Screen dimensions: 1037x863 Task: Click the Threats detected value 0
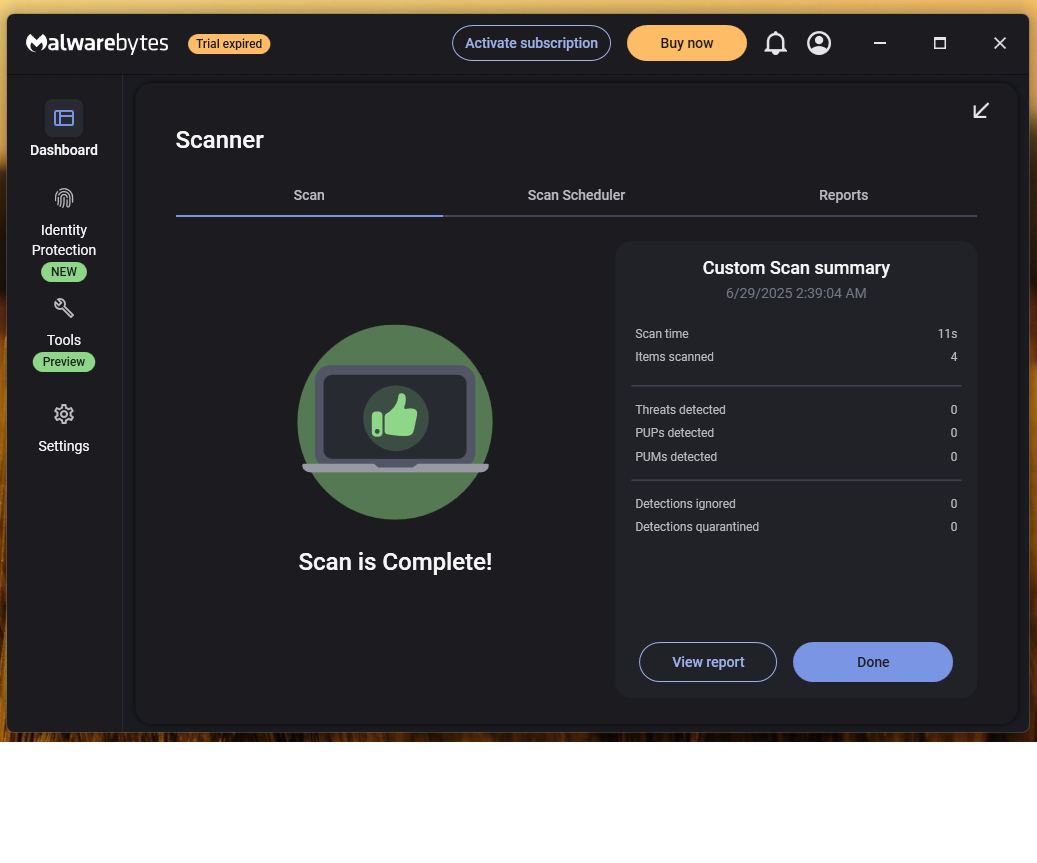coord(954,410)
